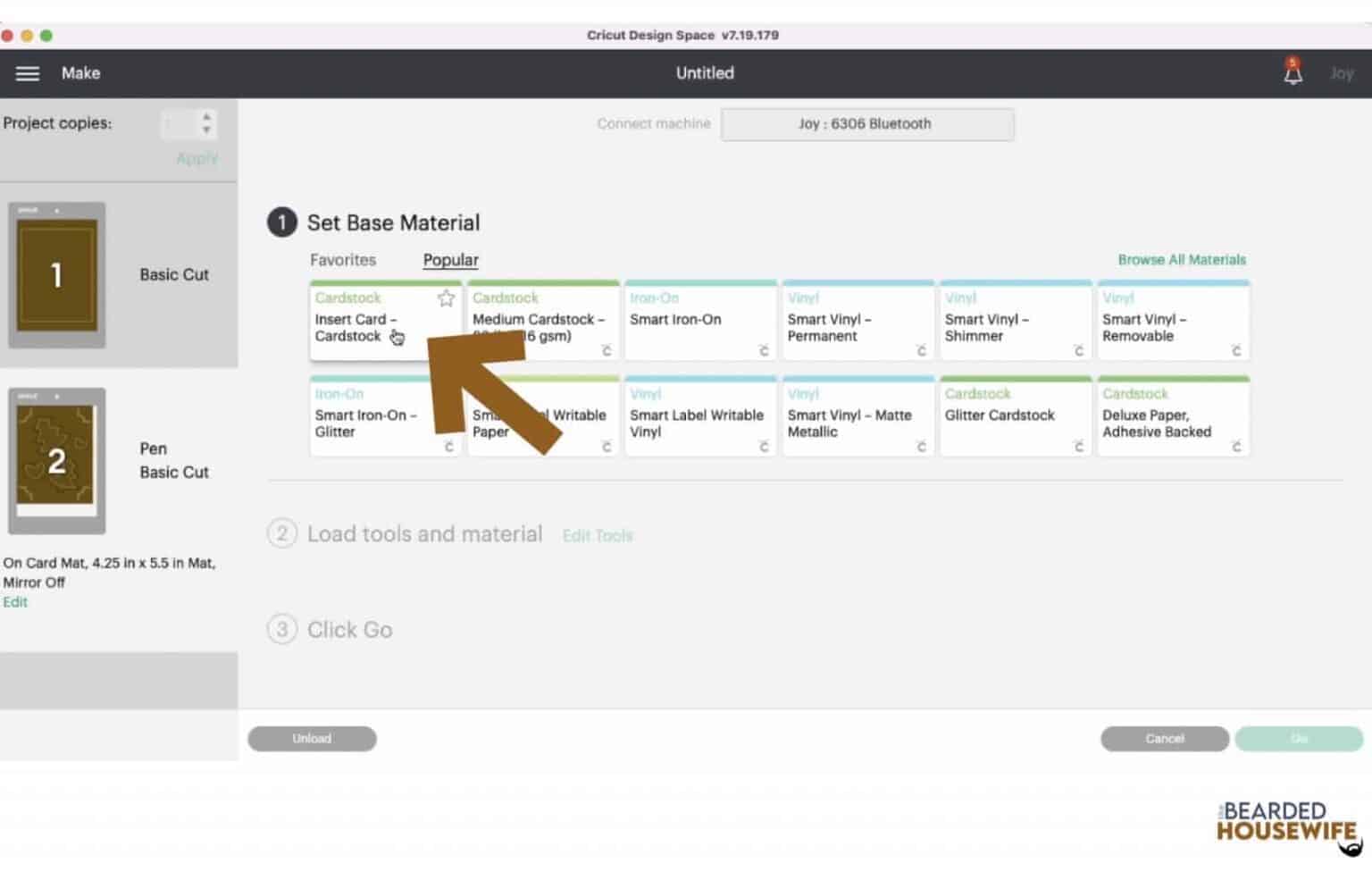The image size is (1372, 872).
Task: Open the notifications bell
Action: pyautogui.click(x=1292, y=72)
